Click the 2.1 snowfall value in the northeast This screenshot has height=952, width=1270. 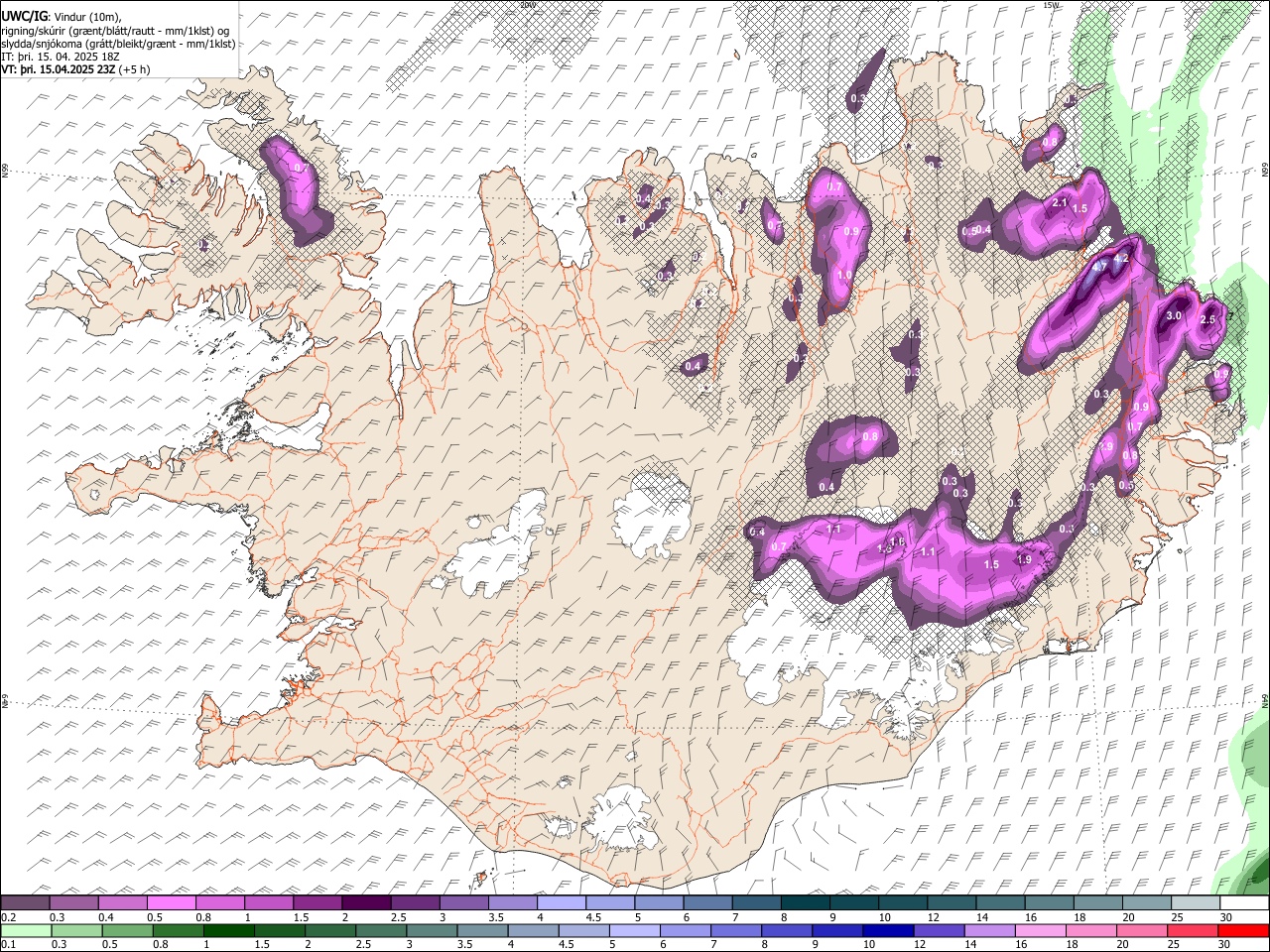pos(1059,203)
